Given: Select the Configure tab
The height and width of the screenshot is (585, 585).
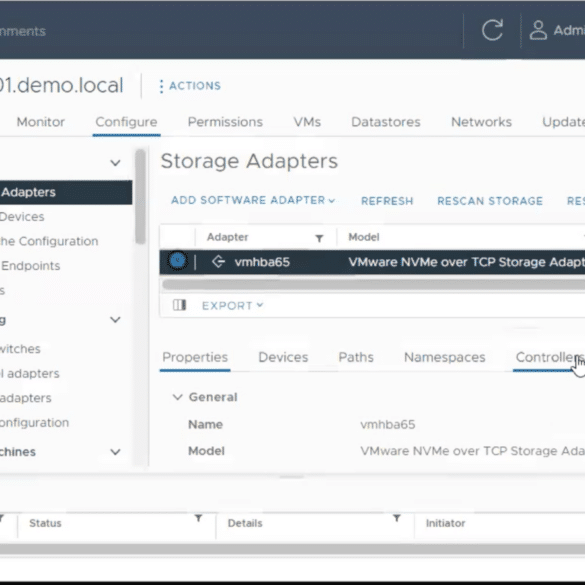Looking at the screenshot, I should point(126,122).
